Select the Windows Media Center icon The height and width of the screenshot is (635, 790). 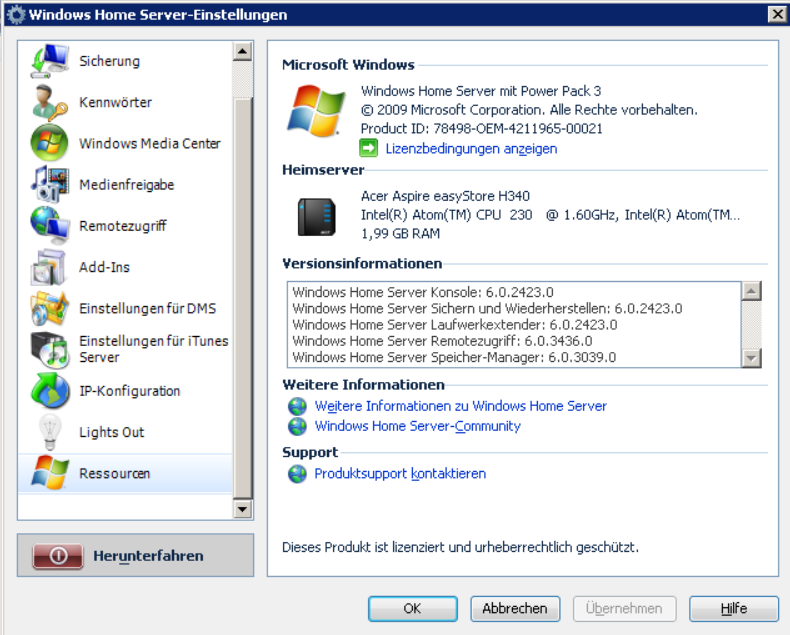click(49, 143)
